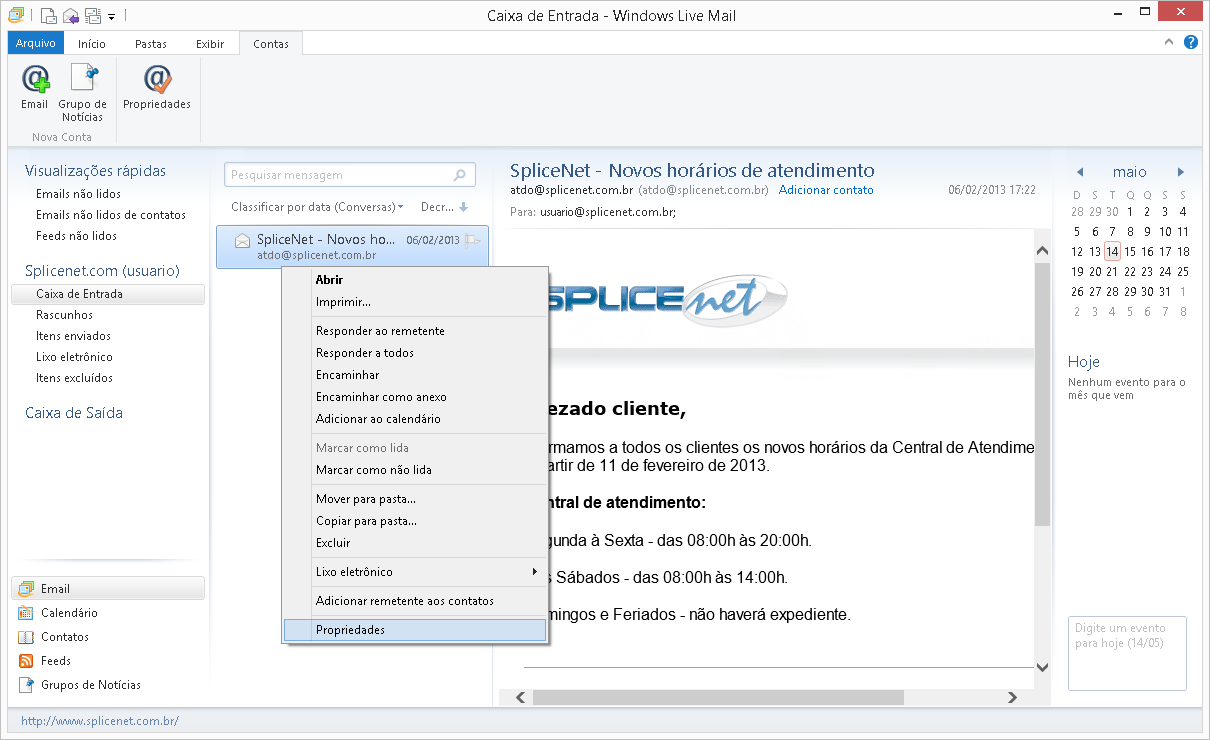Switch to the Exibir tab
The width and height of the screenshot is (1210, 740).
pos(210,44)
